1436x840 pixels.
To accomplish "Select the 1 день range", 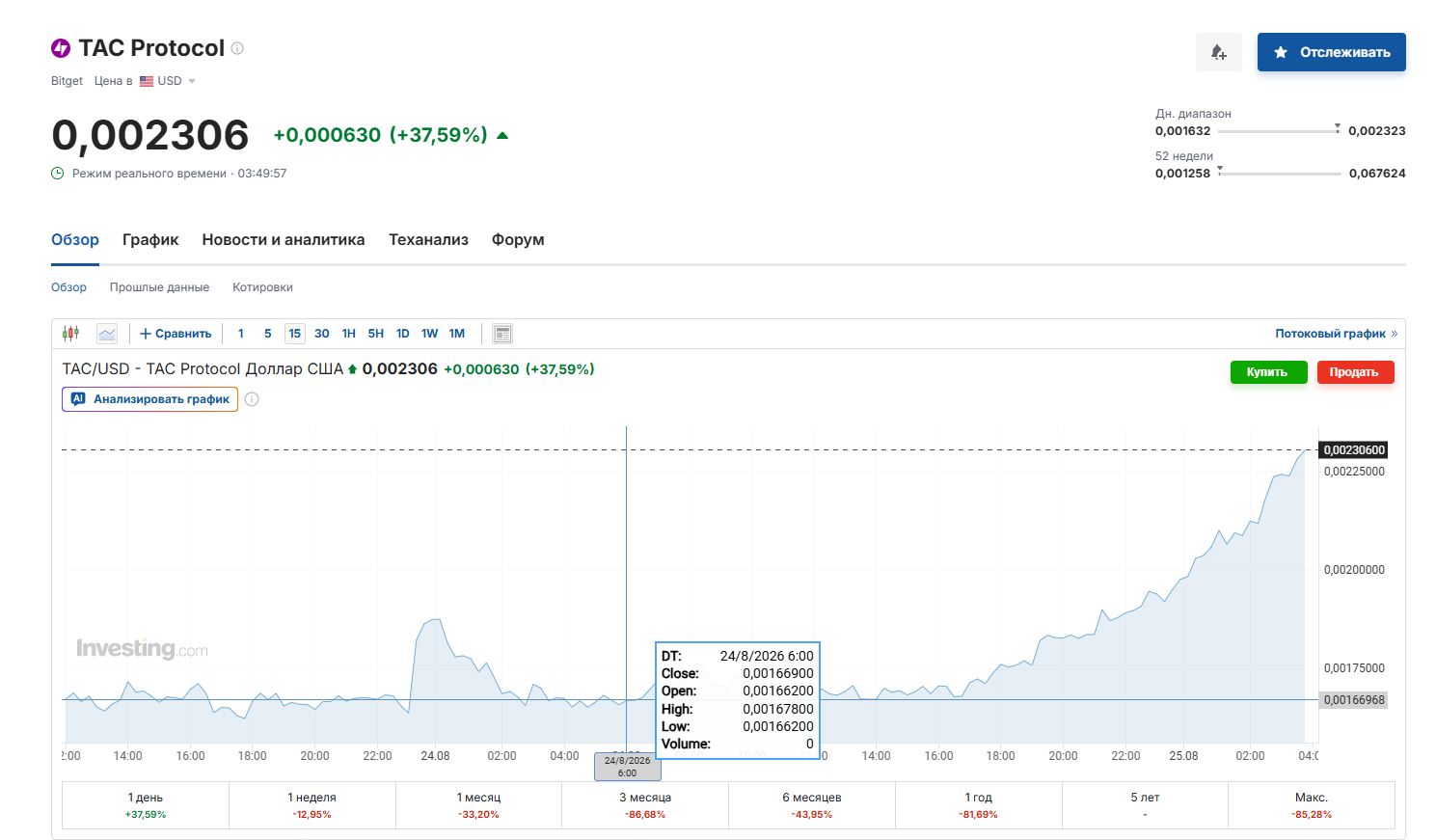I will click(146, 805).
